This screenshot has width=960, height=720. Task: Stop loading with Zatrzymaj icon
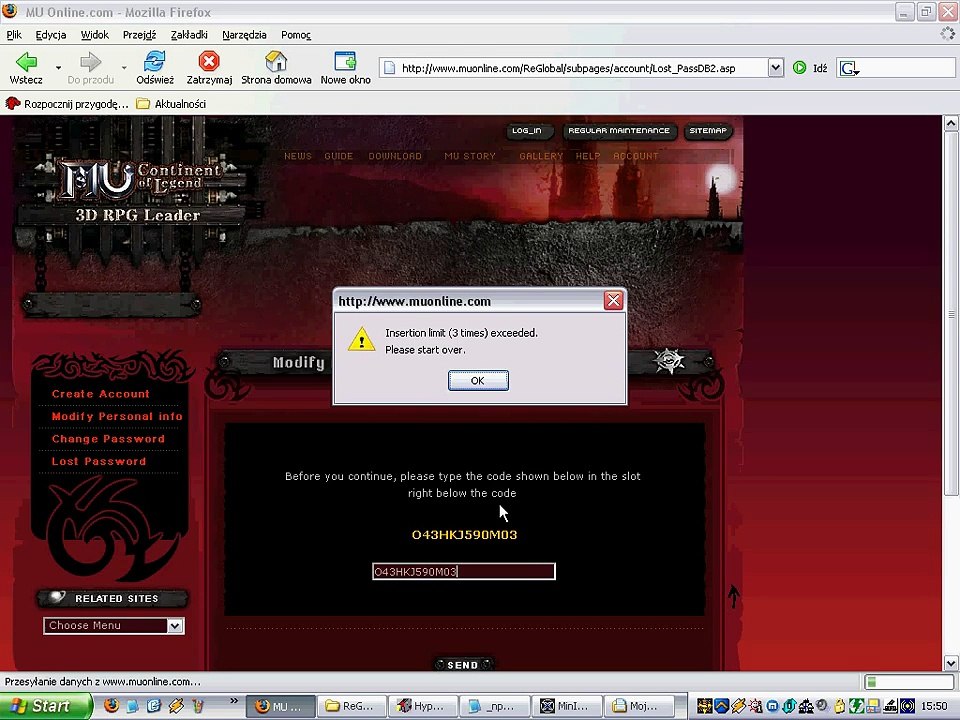[x=209, y=61]
